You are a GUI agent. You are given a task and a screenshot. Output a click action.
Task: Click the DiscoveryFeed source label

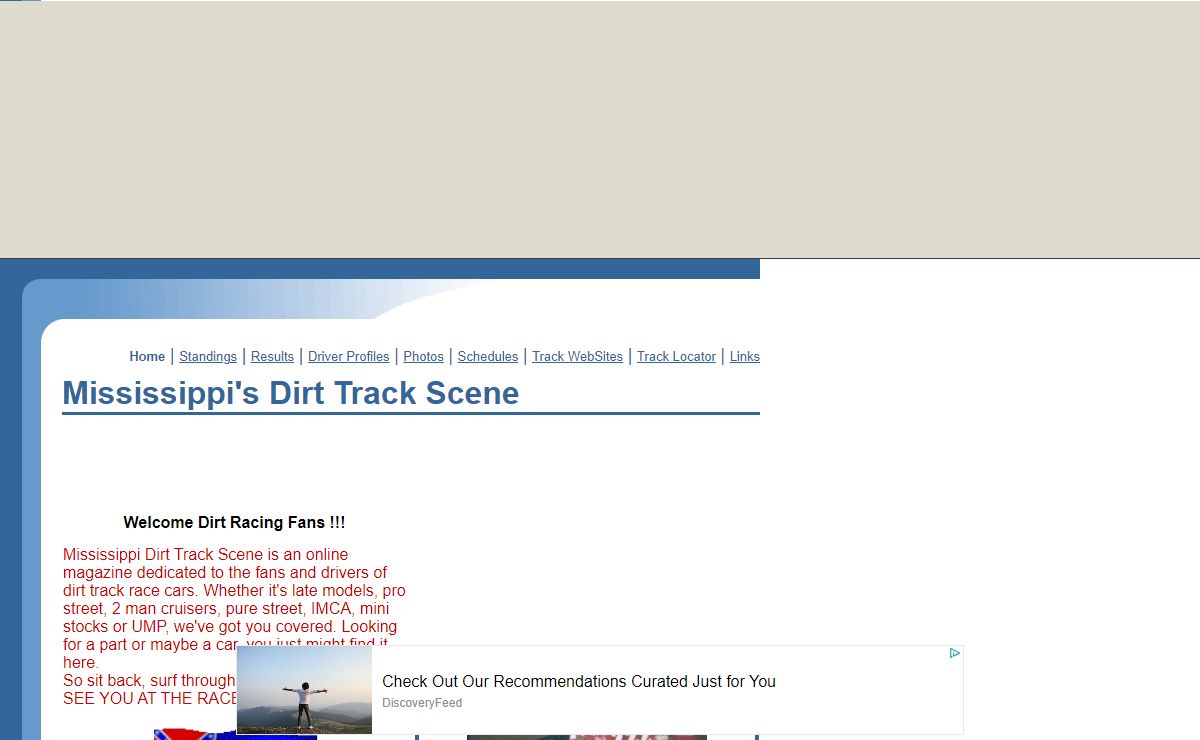click(421, 704)
